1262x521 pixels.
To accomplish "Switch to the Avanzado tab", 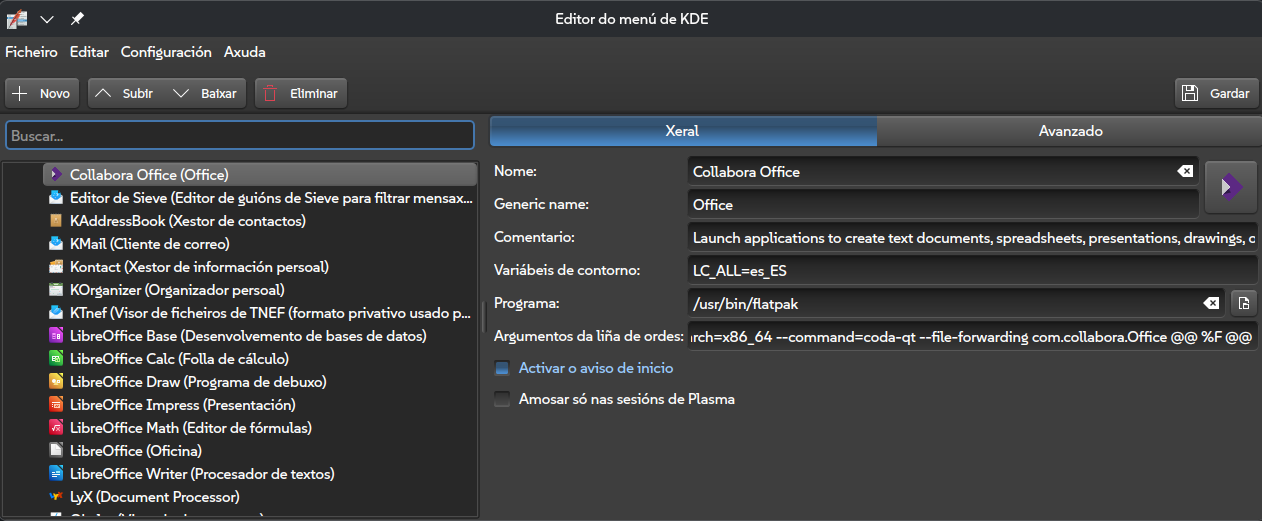I will 1069,131.
